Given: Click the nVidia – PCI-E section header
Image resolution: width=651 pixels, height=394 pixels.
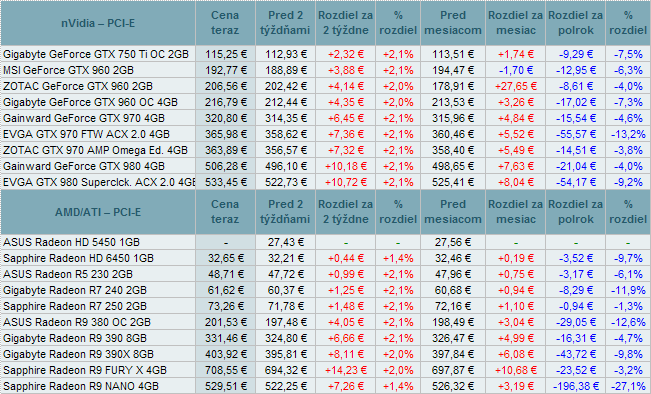Looking at the screenshot, I should pyautogui.click(x=98, y=23).
